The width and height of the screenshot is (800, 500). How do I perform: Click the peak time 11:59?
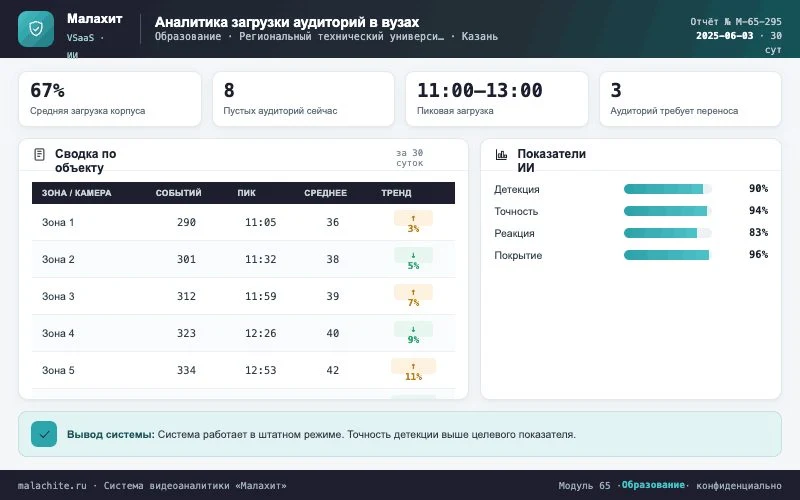pos(261,296)
